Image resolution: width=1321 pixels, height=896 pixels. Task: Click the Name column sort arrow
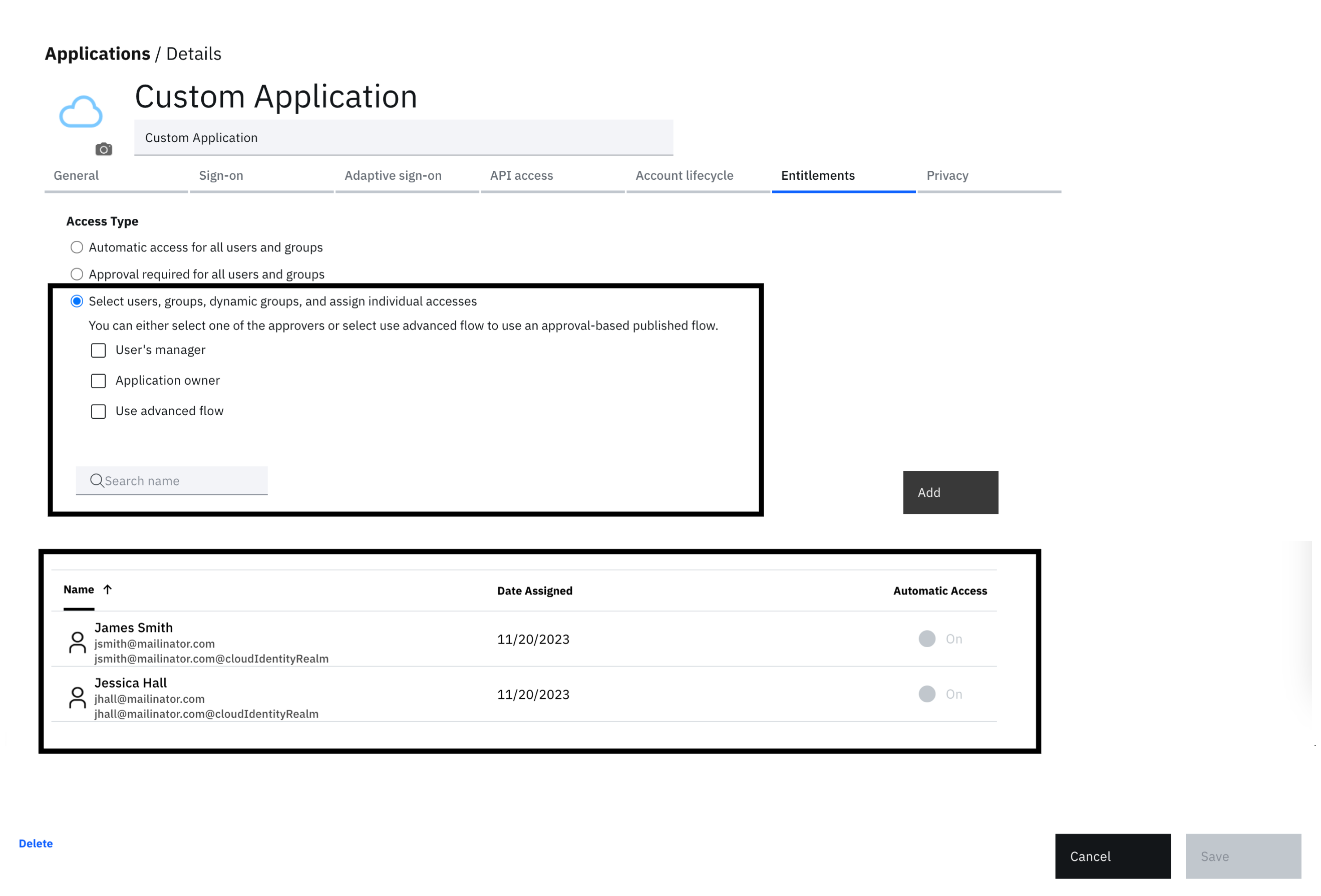pos(108,589)
